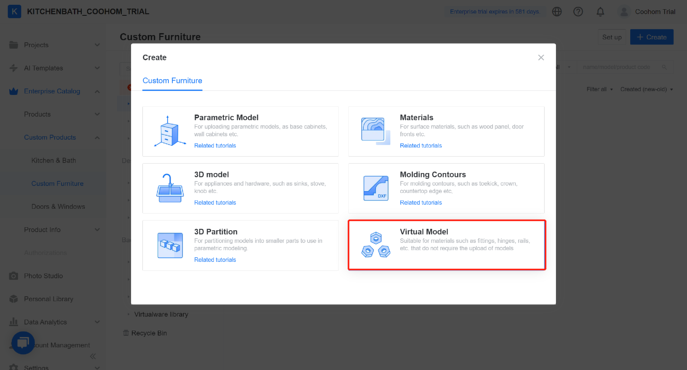
Task: Go to Photo Studio
Action: tap(43, 276)
